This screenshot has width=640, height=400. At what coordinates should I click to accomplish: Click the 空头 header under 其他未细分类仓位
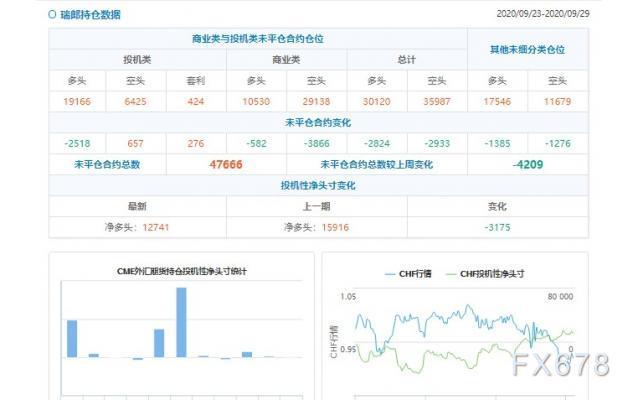tap(557, 81)
